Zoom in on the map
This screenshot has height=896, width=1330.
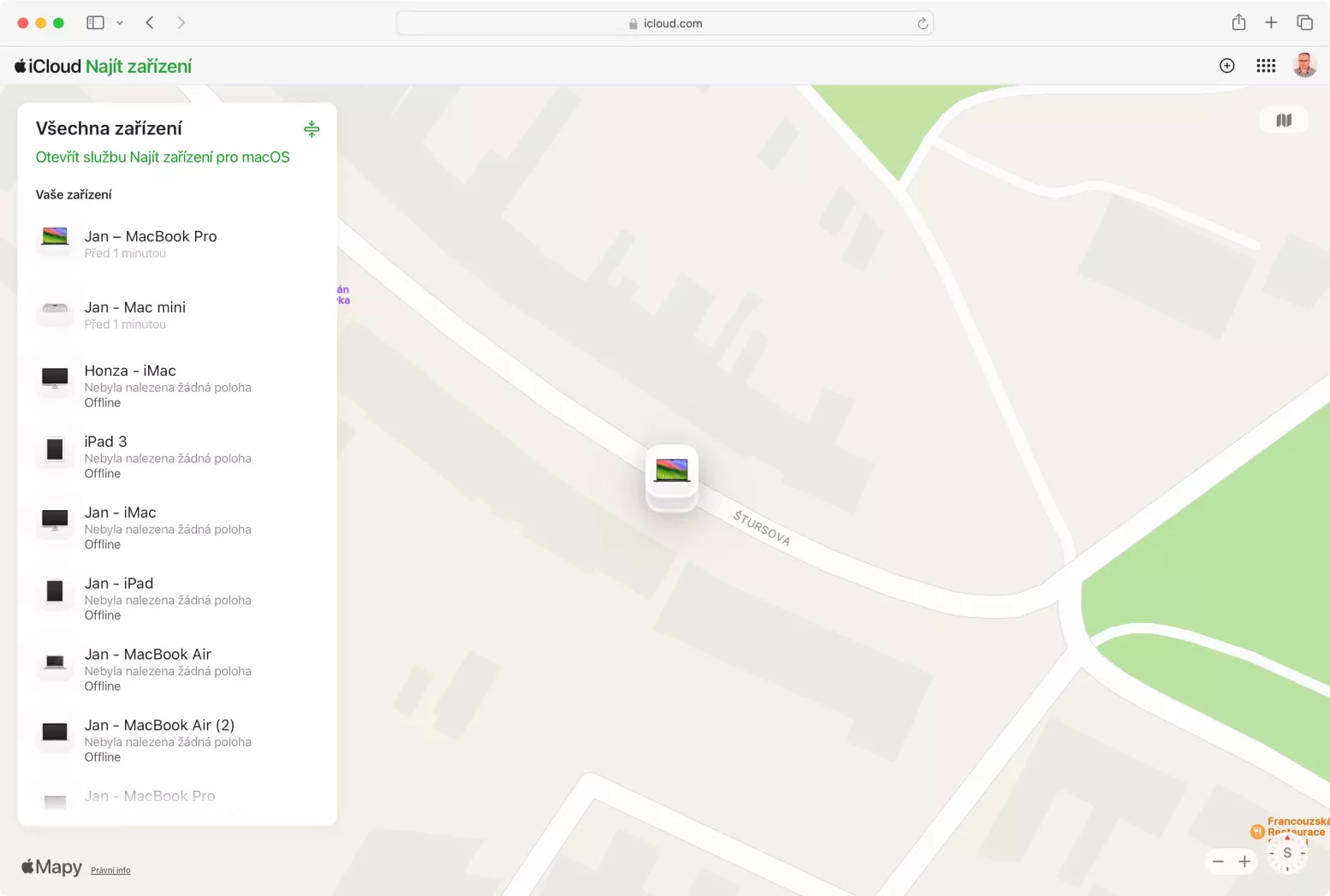coord(1244,862)
